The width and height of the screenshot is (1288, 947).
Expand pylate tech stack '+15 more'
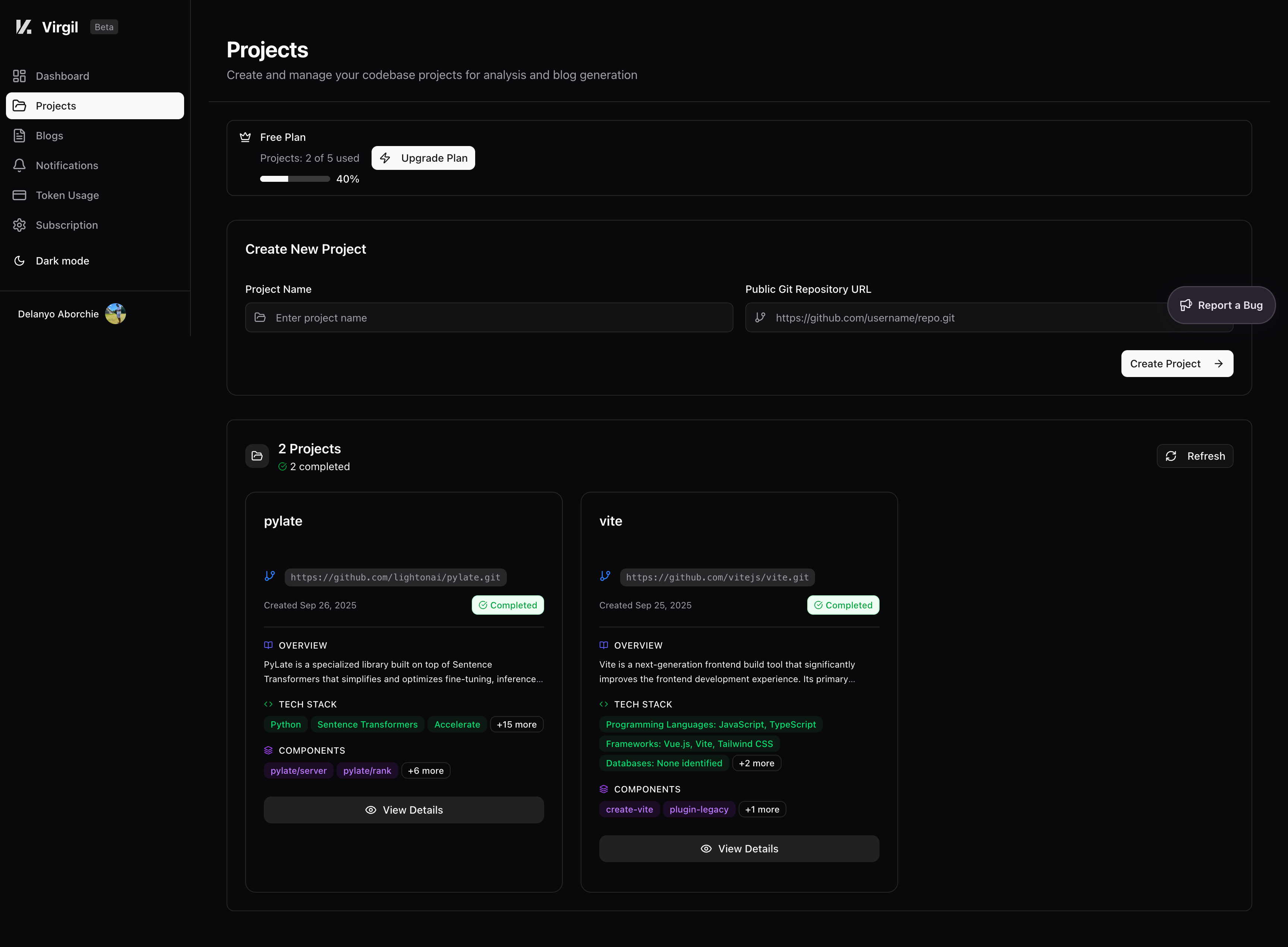516,724
